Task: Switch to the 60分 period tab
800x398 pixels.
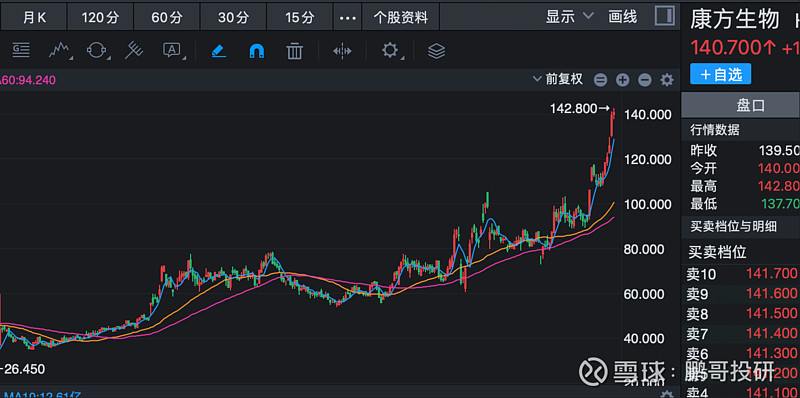Action: [167, 18]
